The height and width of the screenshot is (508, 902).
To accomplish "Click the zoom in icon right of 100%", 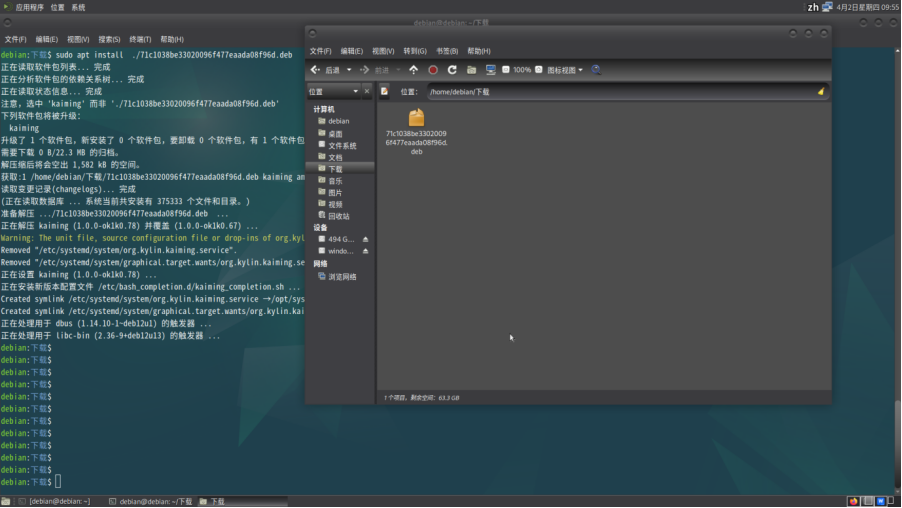I will 539,70.
